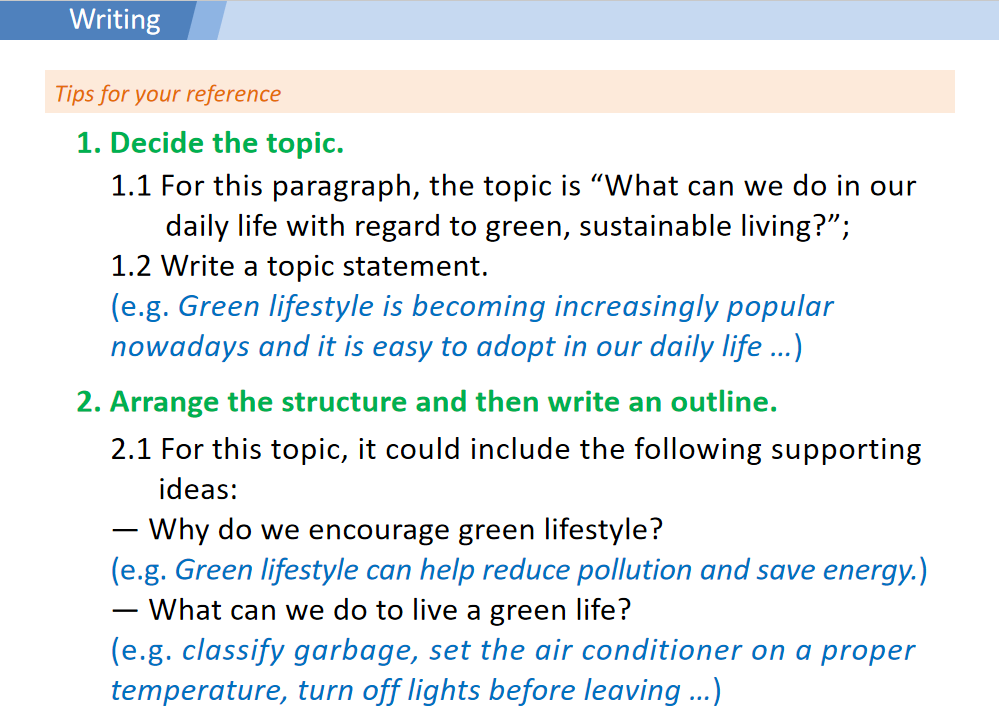Click the line starting '2.1 For this topic'
This screenshot has width=999, height=717.
515,449
